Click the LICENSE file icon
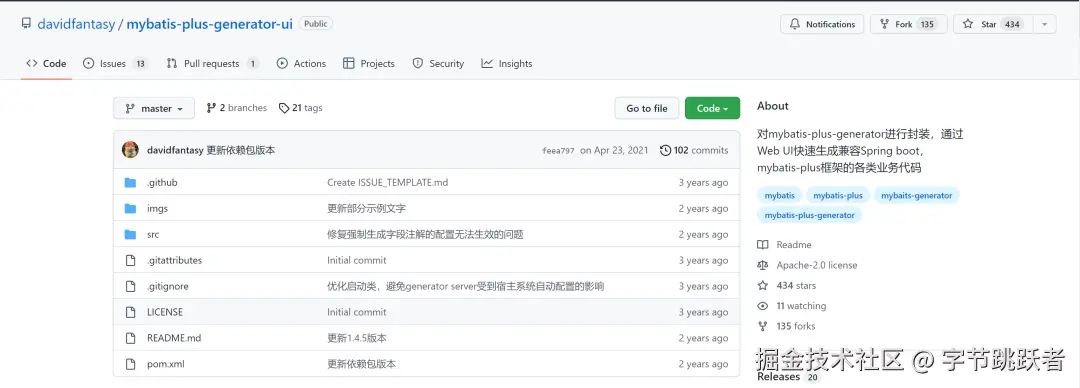Screen dimensions: 1080x388 pyautogui.click(x=130, y=312)
